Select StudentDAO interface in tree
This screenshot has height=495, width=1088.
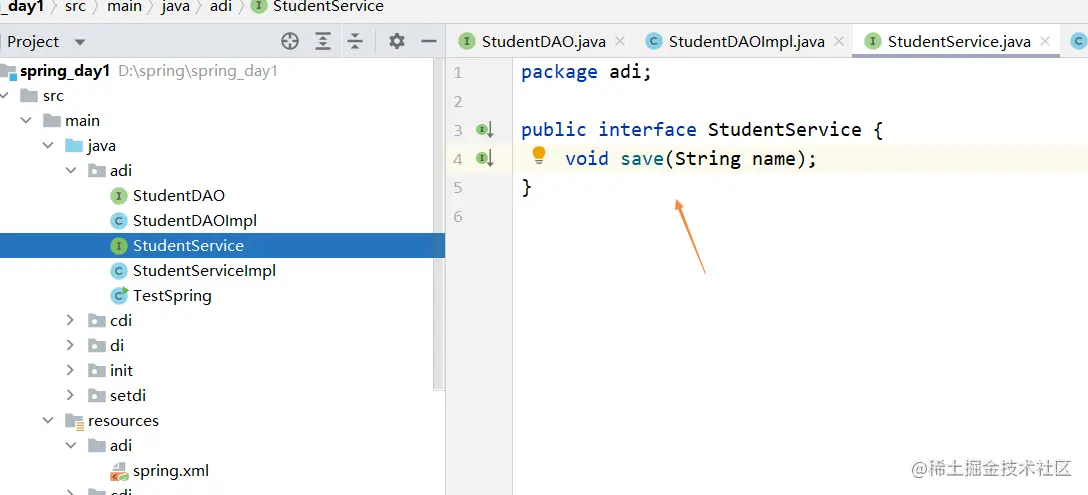click(x=179, y=196)
